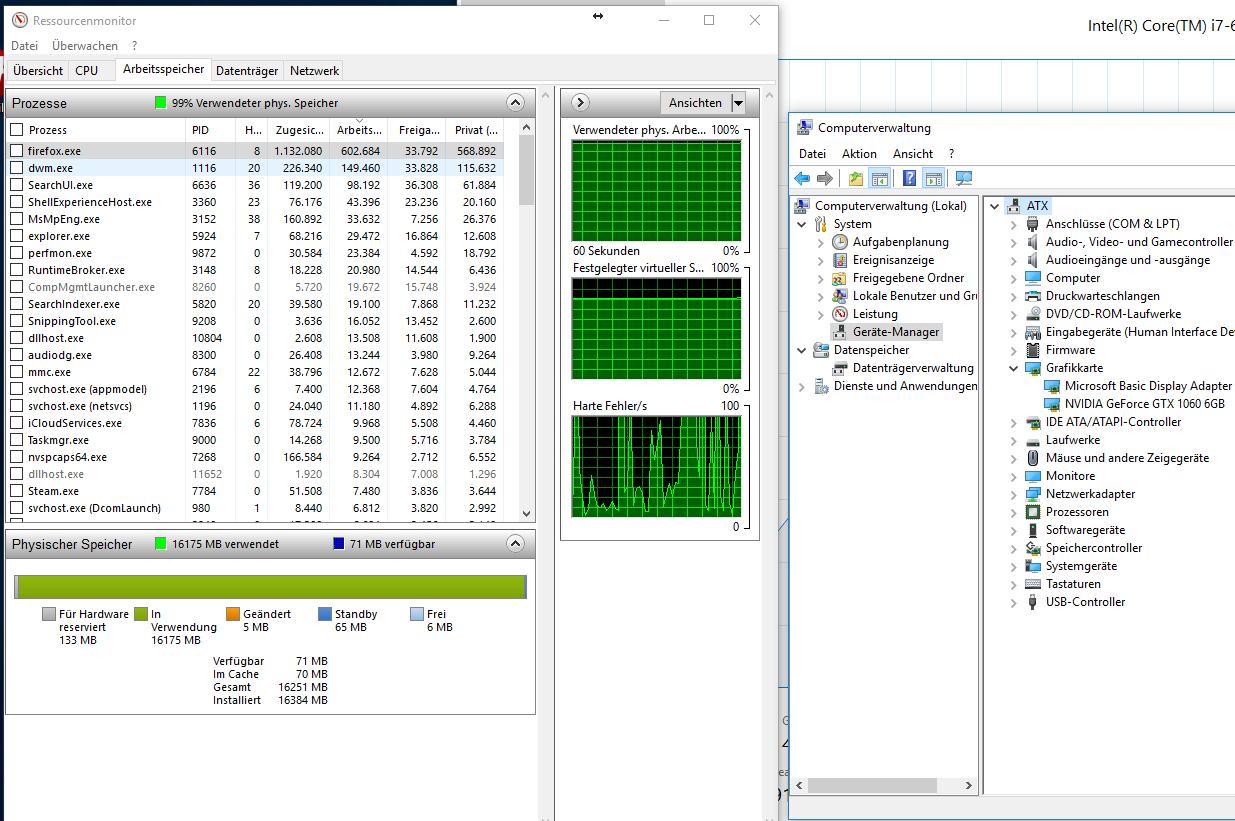Screen dimensions: 1235x821
Task: Collapse the System tree node
Action: [803, 224]
